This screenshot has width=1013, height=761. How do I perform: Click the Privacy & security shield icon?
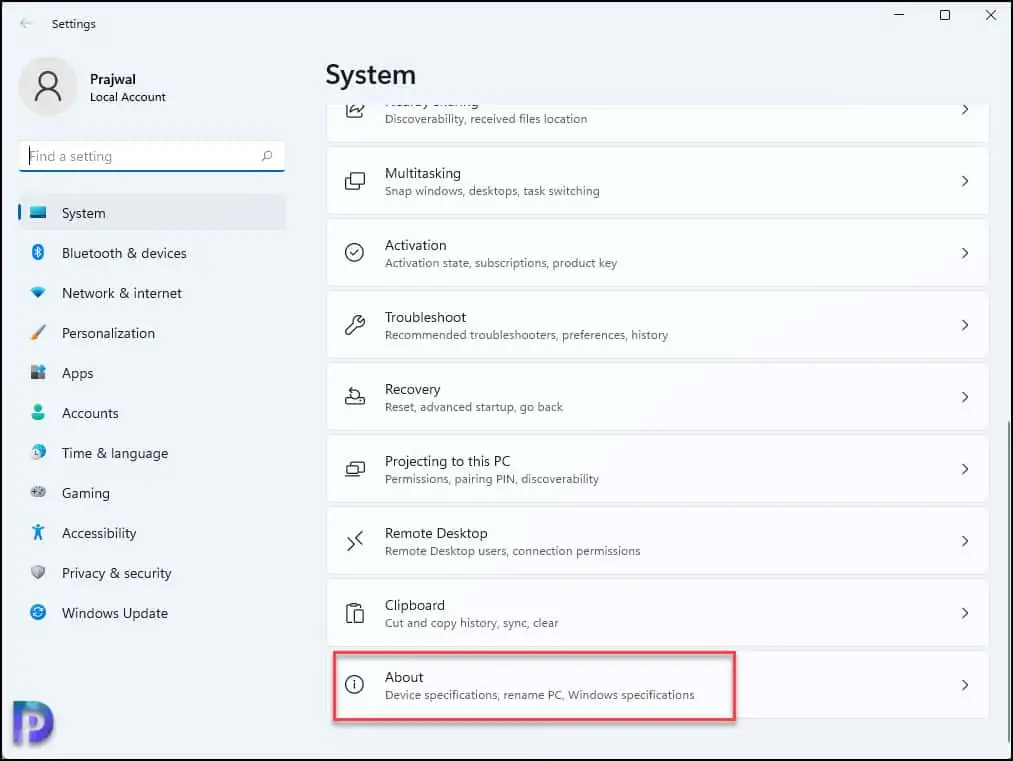[38, 573]
